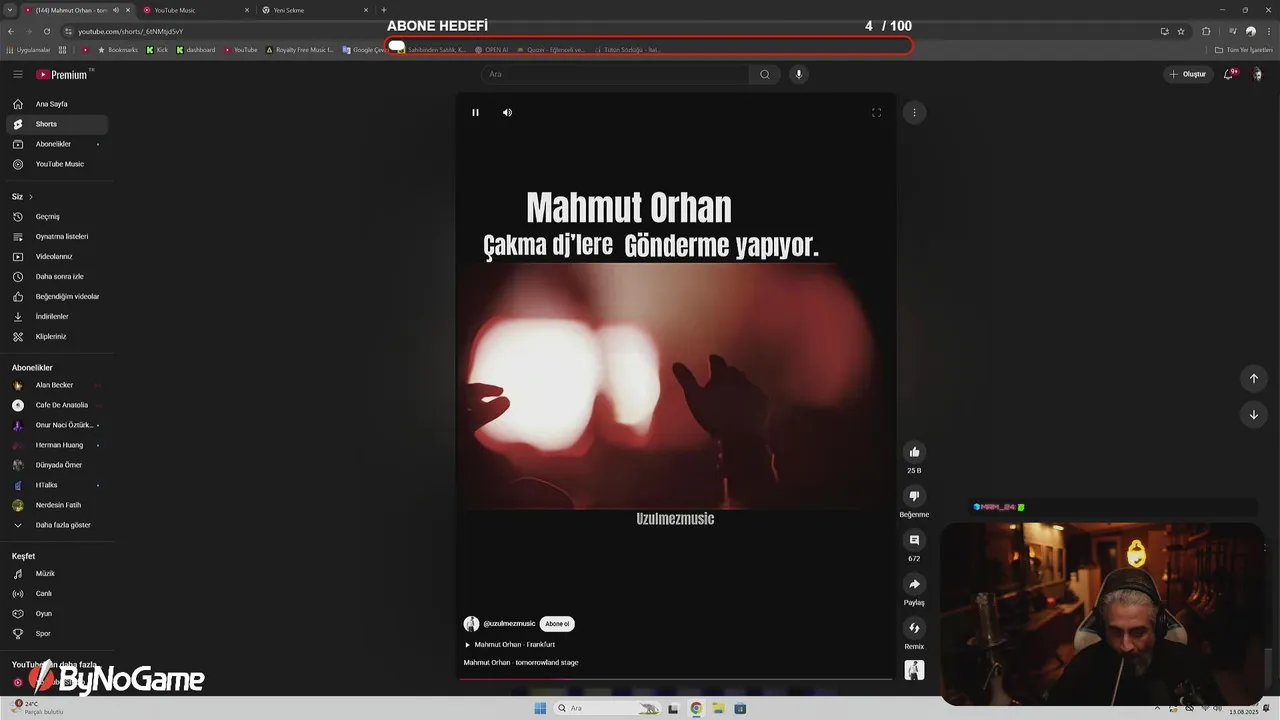
Task: Open the notifications bell
Action: (1229, 74)
